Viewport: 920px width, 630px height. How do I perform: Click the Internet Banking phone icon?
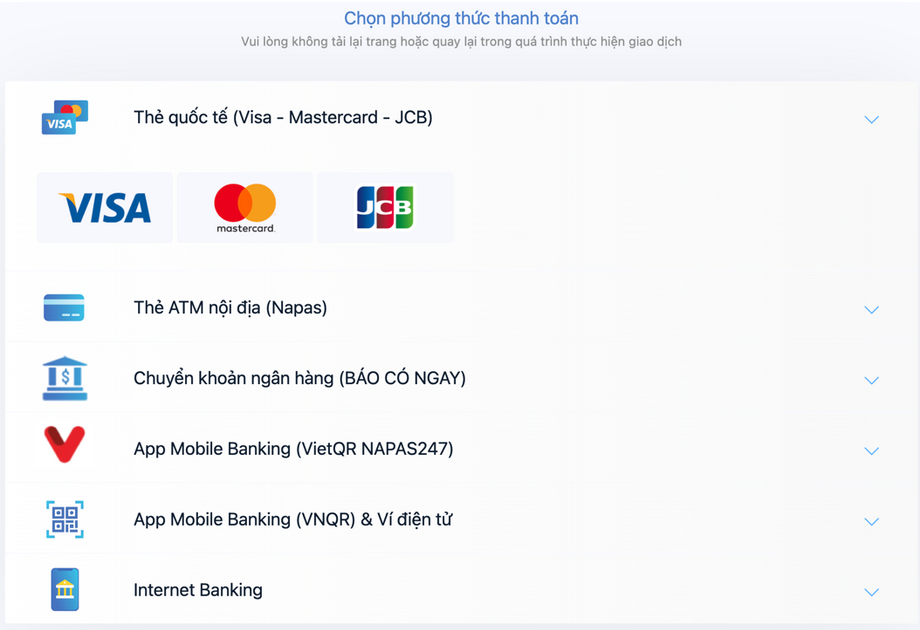click(x=65, y=589)
